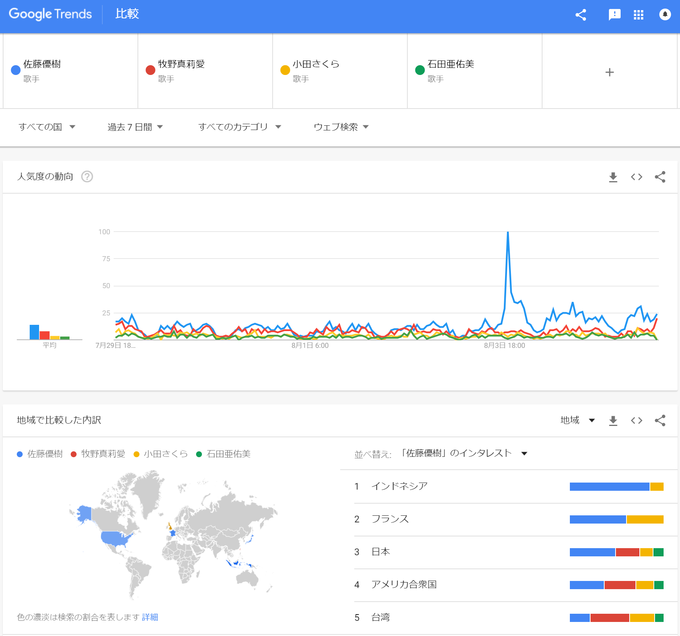Click the 台湾 interest bar
This screenshot has width=680, height=636.
pyautogui.click(x=617, y=617)
